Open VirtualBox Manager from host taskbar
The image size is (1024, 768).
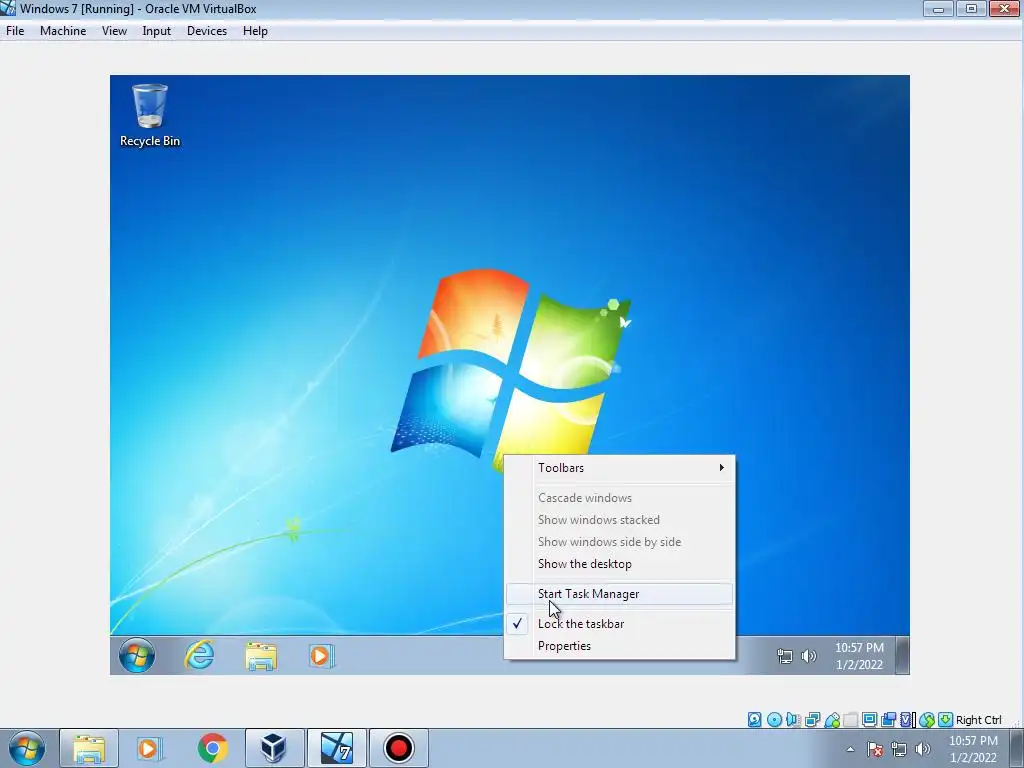(x=274, y=748)
